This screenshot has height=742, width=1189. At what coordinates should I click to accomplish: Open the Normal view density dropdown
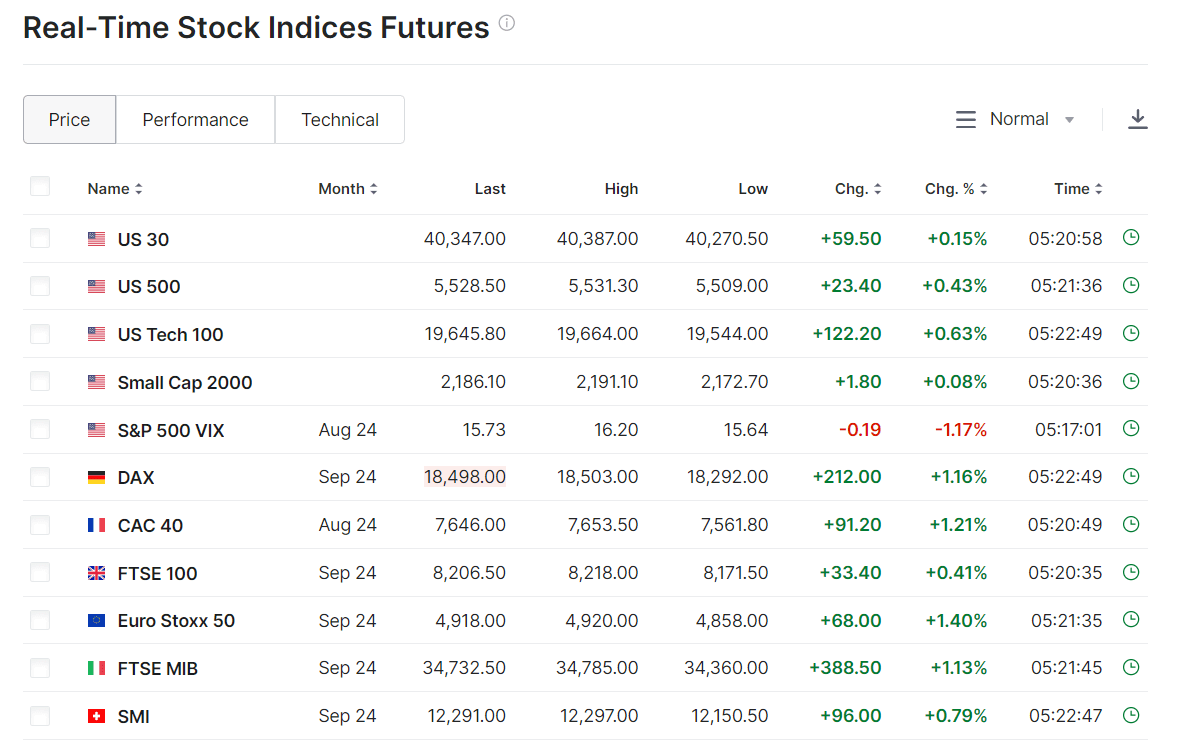point(1031,119)
